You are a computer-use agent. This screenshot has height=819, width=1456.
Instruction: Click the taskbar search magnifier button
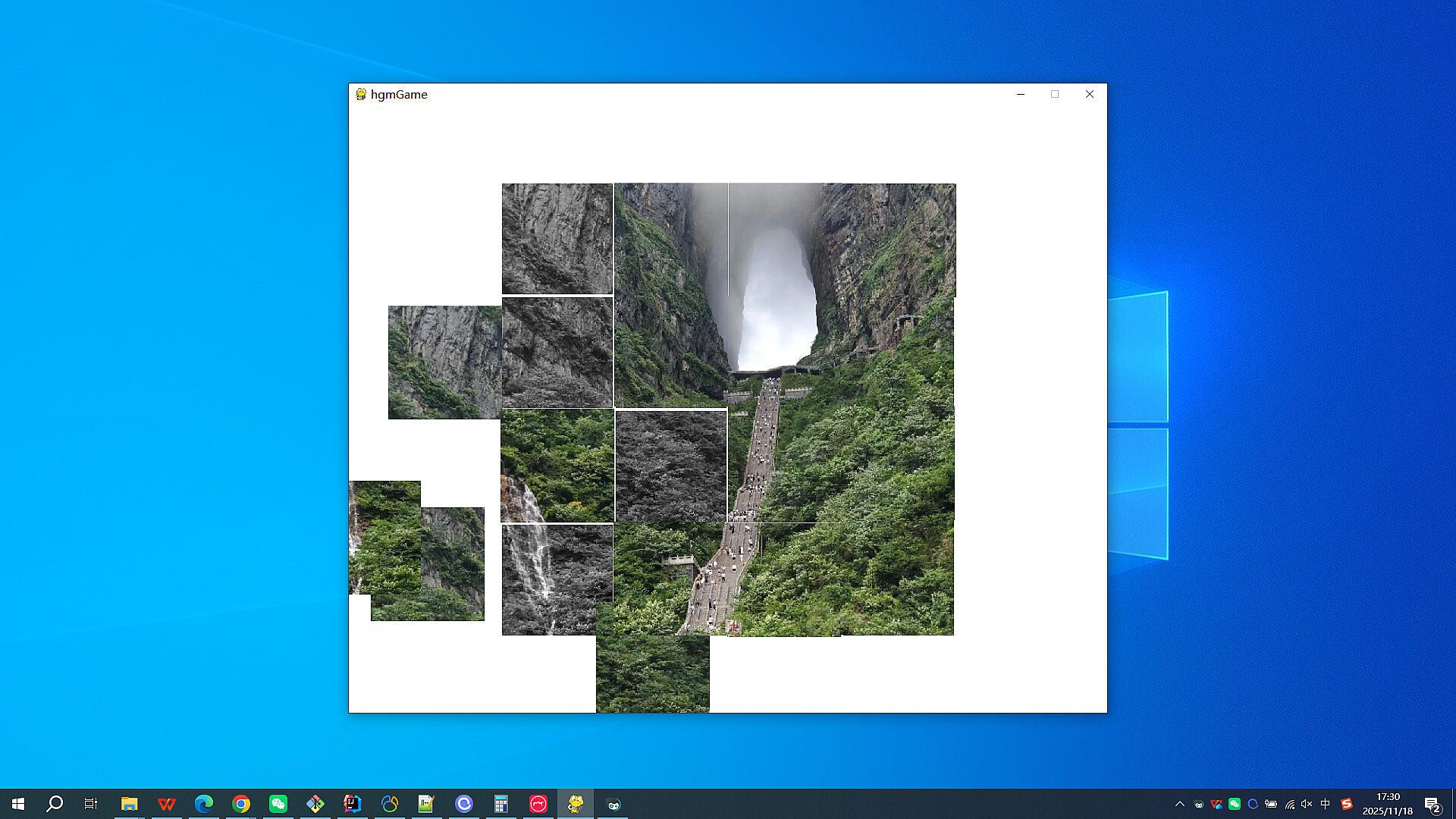point(55,804)
